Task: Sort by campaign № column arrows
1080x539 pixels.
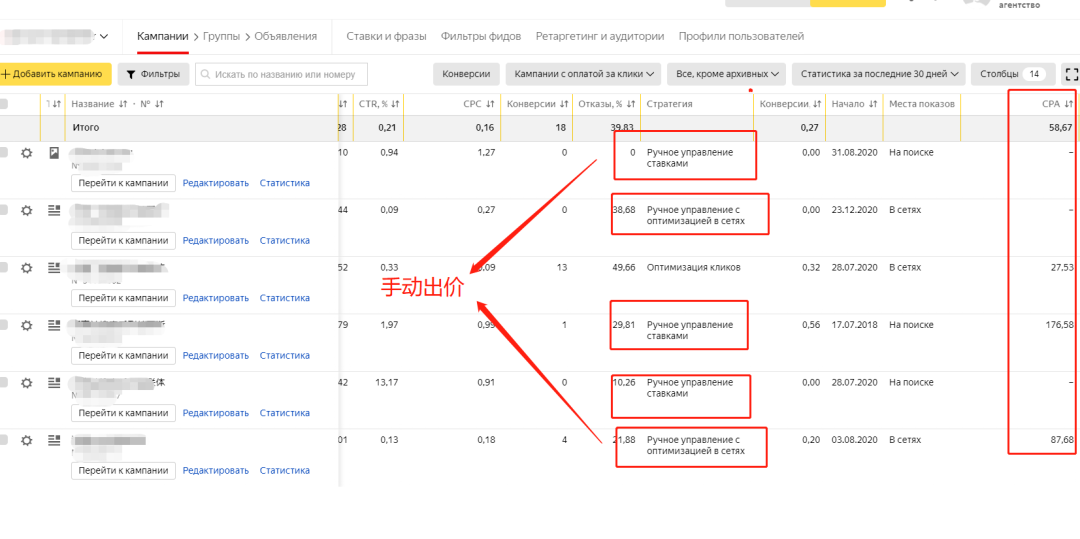Action: (x=158, y=104)
